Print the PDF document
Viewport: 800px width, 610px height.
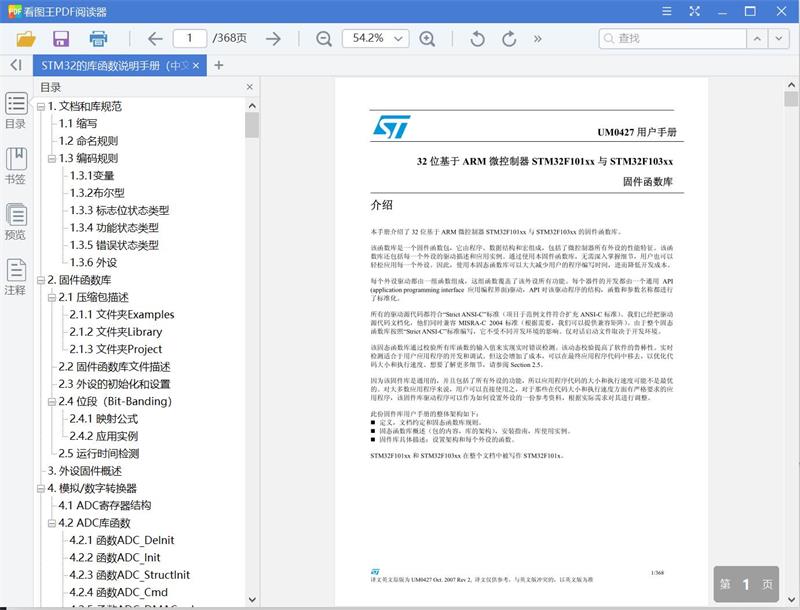tap(98, 39)
